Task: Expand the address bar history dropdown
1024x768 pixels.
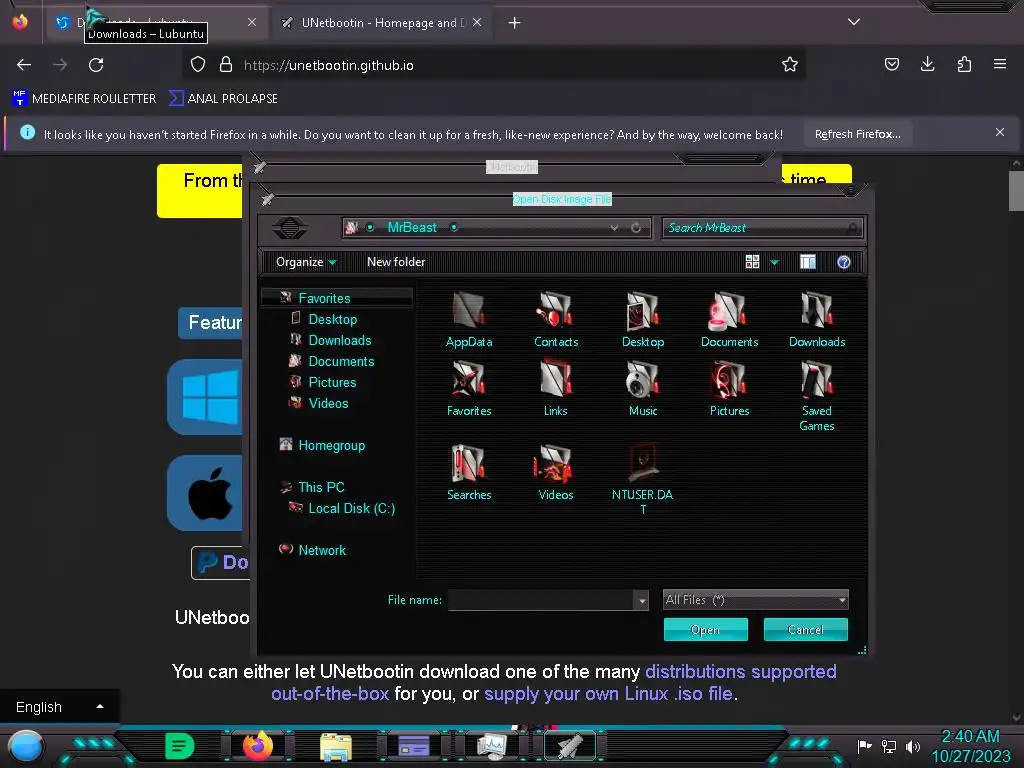Action: tap(614, 228)
